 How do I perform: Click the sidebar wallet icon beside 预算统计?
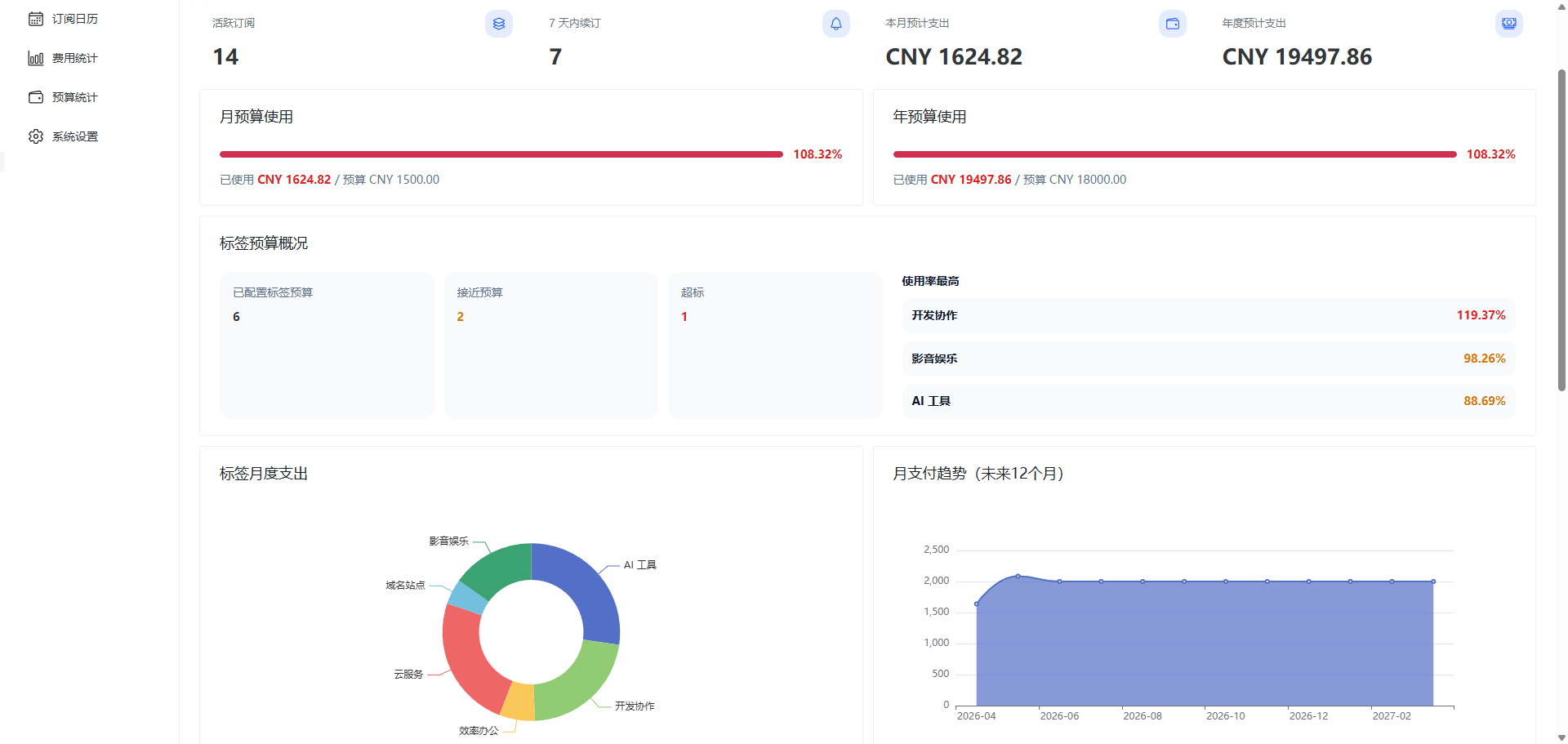pyautogui.click(x=36, y=97)
